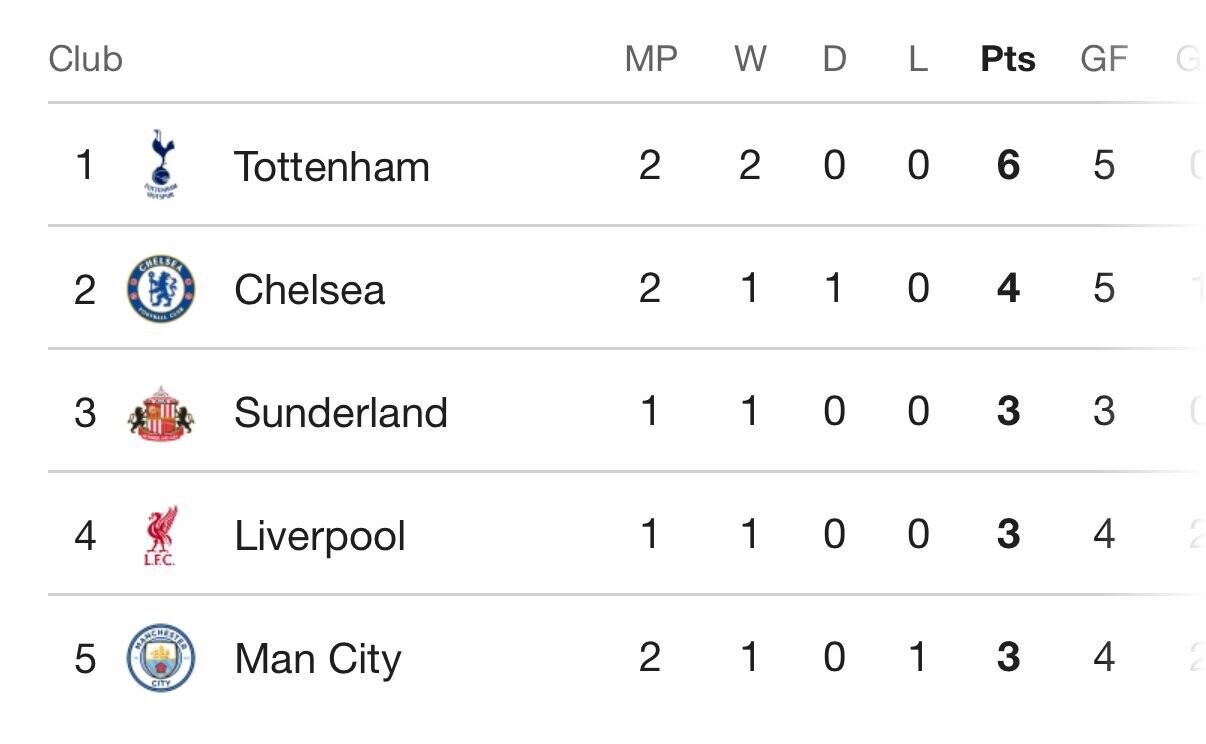The height and width of the screenshot is (744, 1206).
Task: Click the Pts column header
Action: click(1007, 59)
